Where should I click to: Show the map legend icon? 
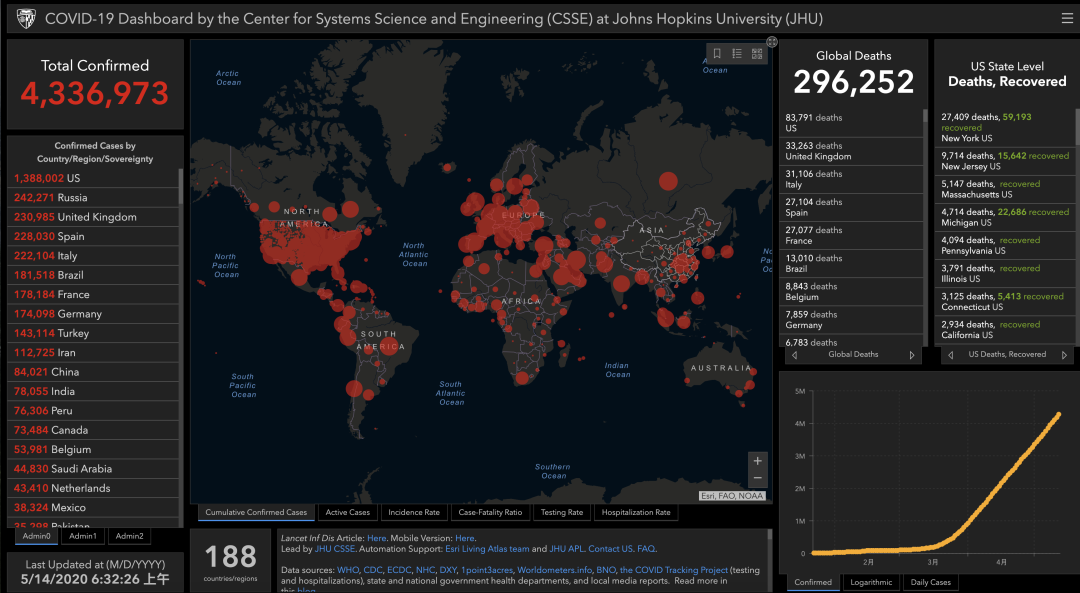pyautogui.click(x=737, y=54)
